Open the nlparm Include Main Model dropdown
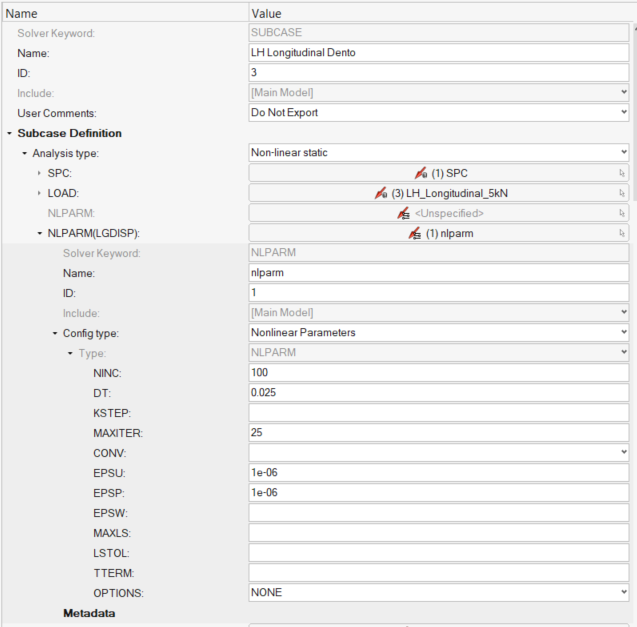Screen dimensions: 637x627 coord(624,312)
